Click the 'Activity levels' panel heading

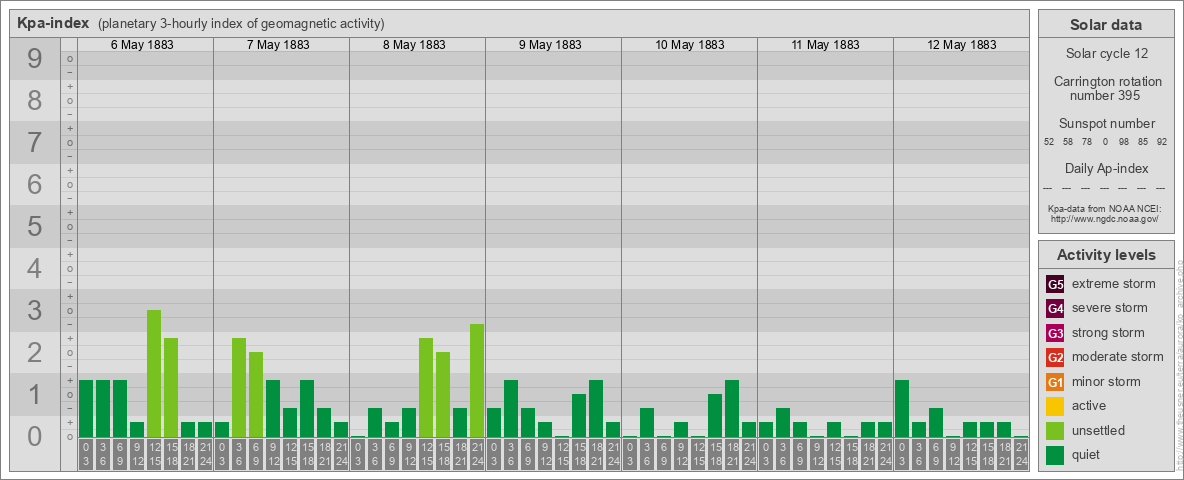pyautogui.click(x=1106, y=255)
